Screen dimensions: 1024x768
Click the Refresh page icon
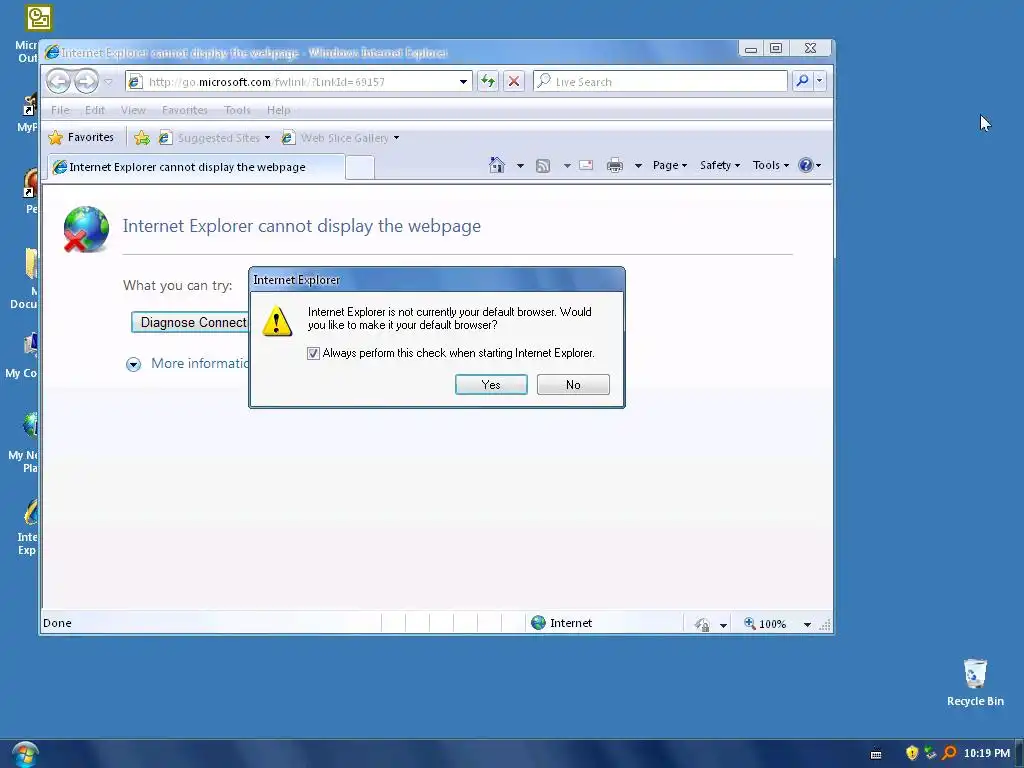(x=488, y=82)
